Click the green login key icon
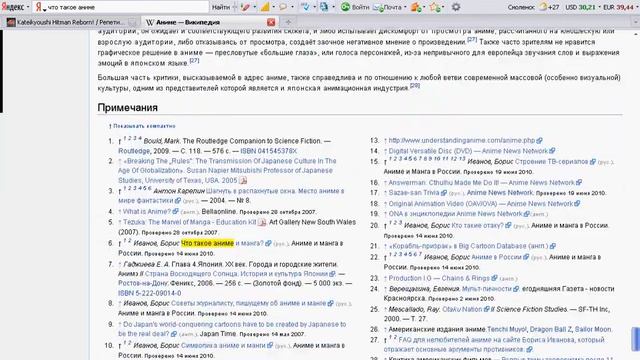The image size is (640, 360). [345, 7]
